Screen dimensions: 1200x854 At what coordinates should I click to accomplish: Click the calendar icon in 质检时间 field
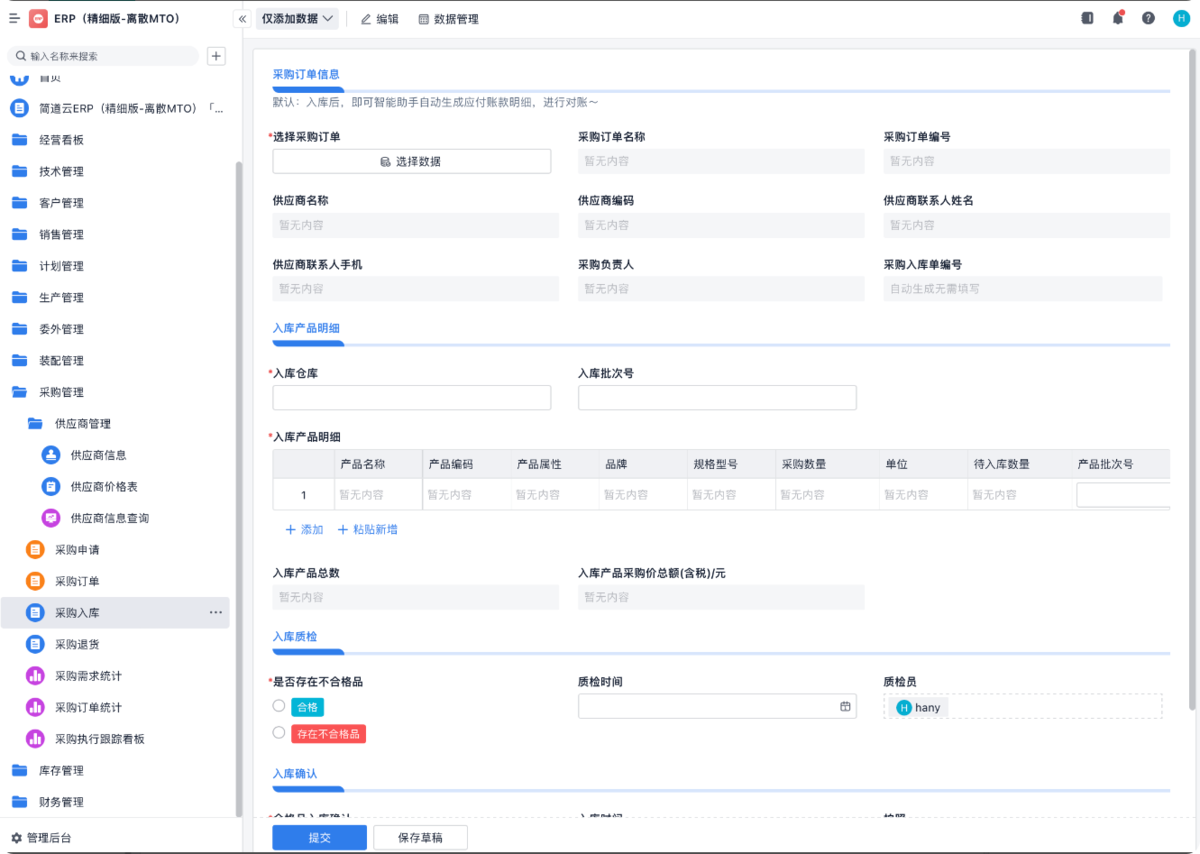tap(845, 706)
